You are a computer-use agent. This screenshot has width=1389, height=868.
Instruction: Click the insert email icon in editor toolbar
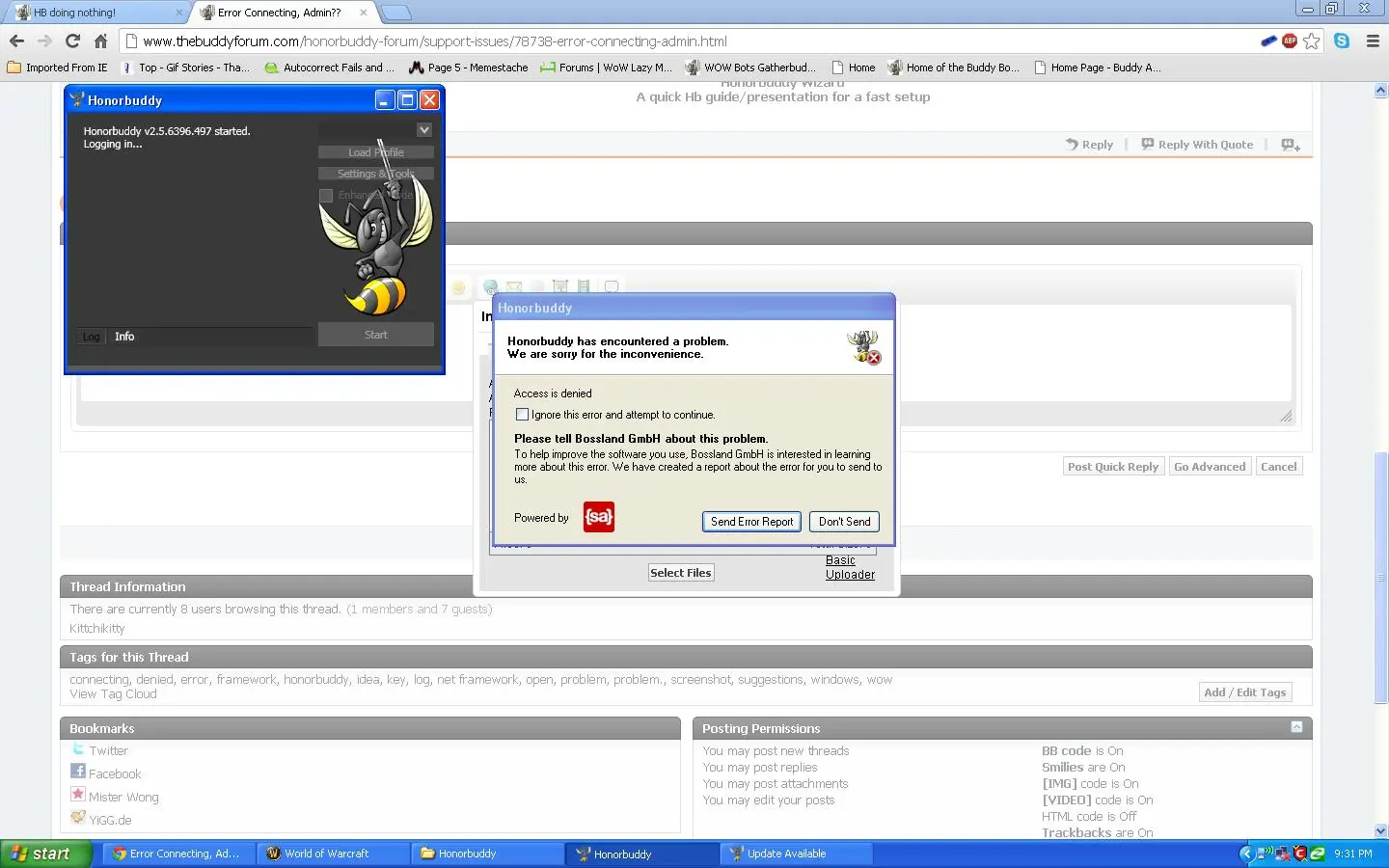coord(514,286)
